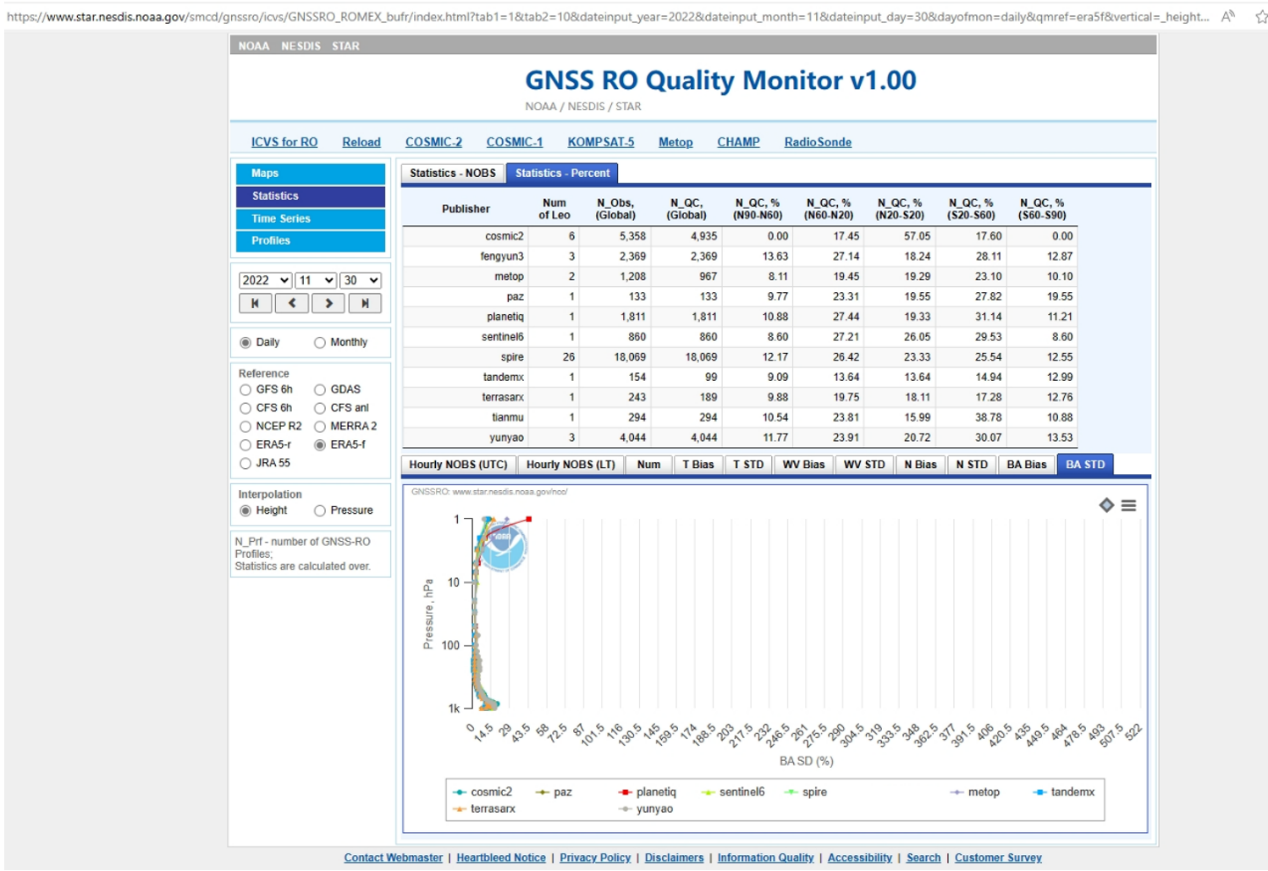
Task: Open the T Bias chart tab
Action: point(699,464)
